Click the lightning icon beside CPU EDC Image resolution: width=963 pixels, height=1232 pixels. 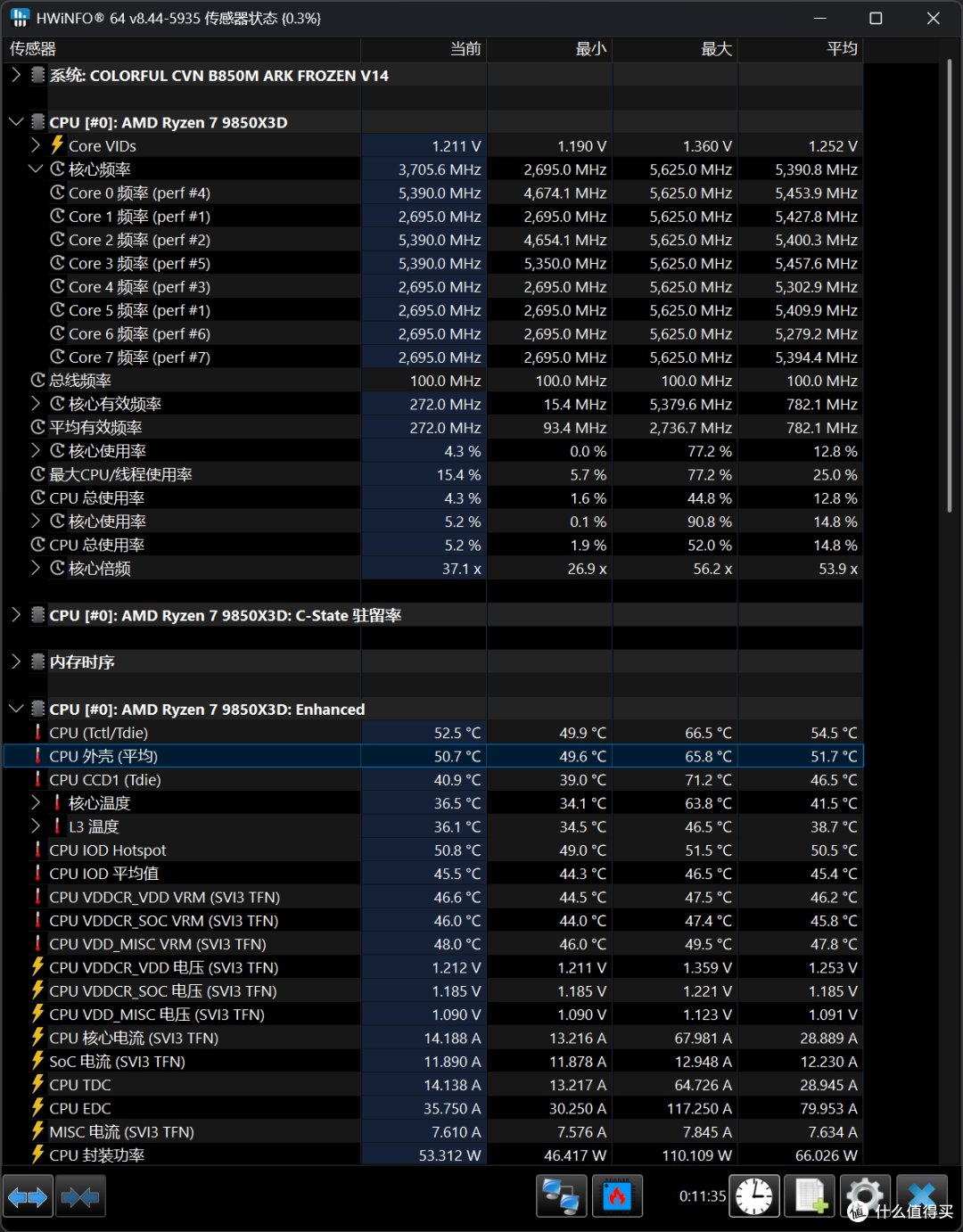pos(37,1108)
